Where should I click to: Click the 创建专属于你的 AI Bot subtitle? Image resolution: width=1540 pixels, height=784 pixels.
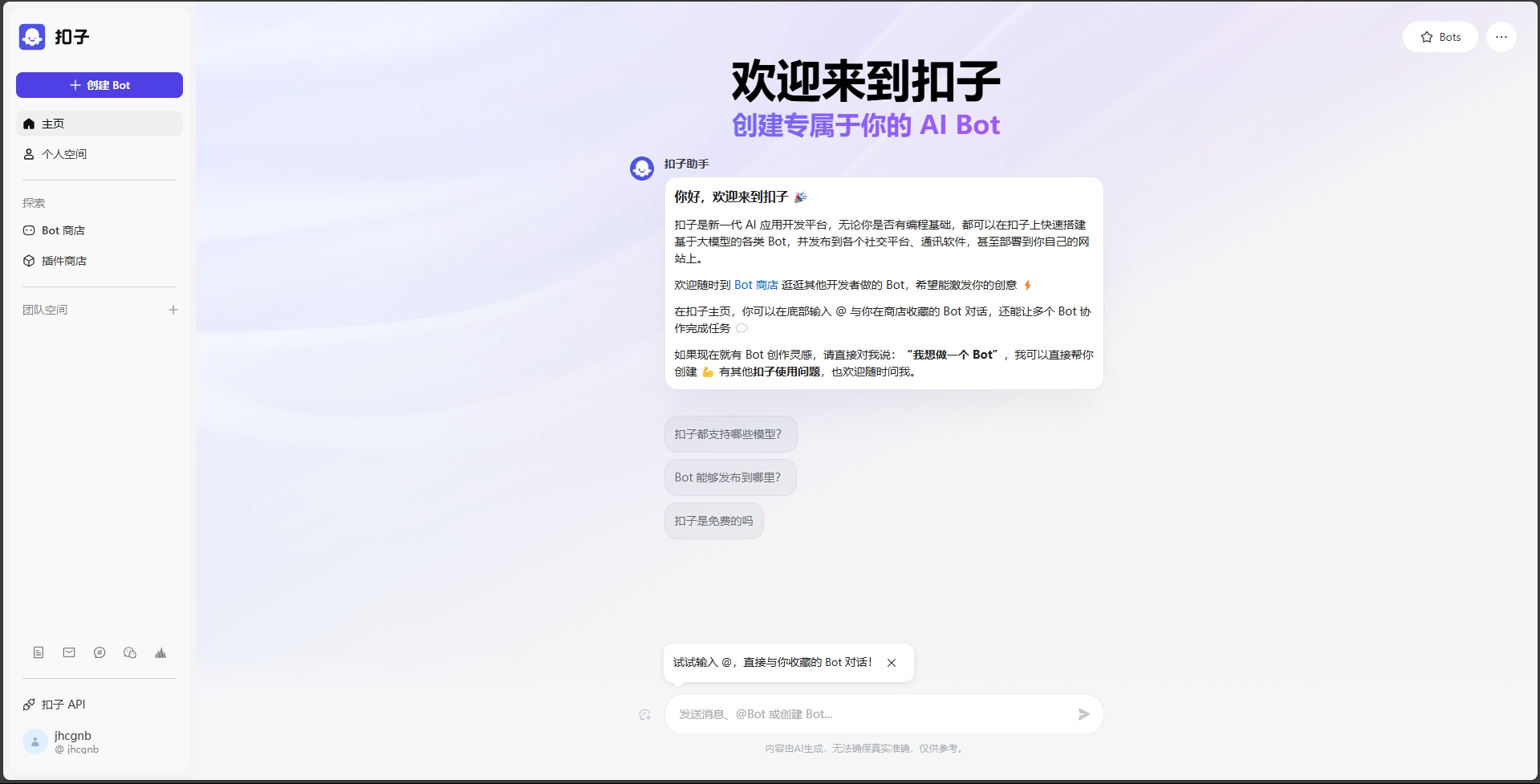(x=866, y=125)
